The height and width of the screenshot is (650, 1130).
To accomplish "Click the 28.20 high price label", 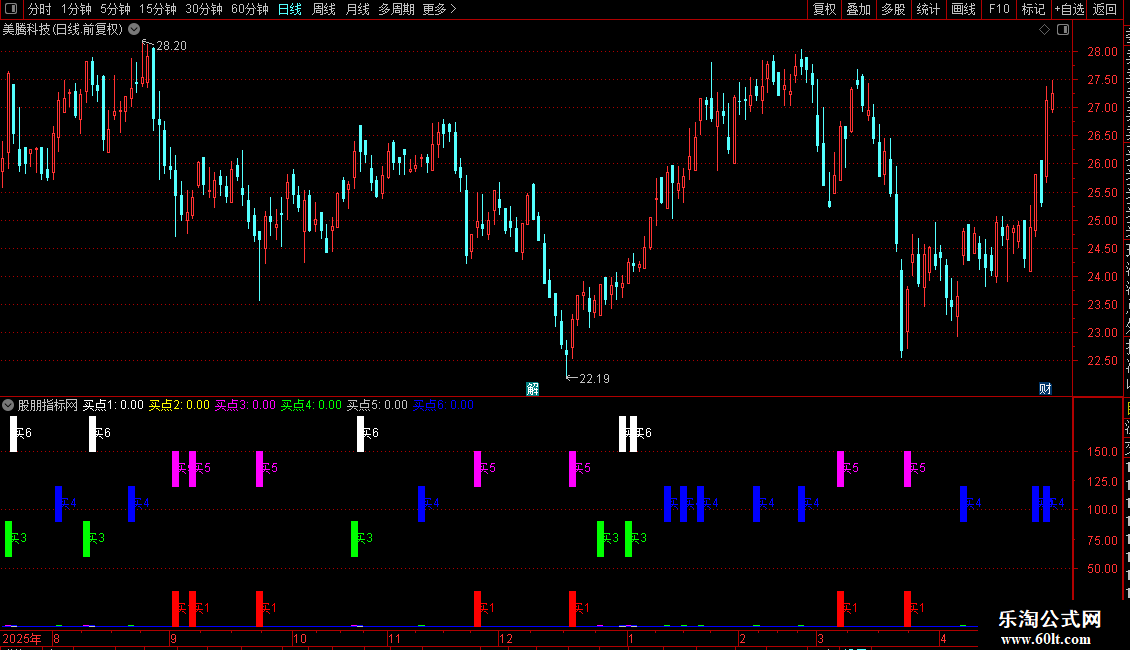I will click(172, 46).
